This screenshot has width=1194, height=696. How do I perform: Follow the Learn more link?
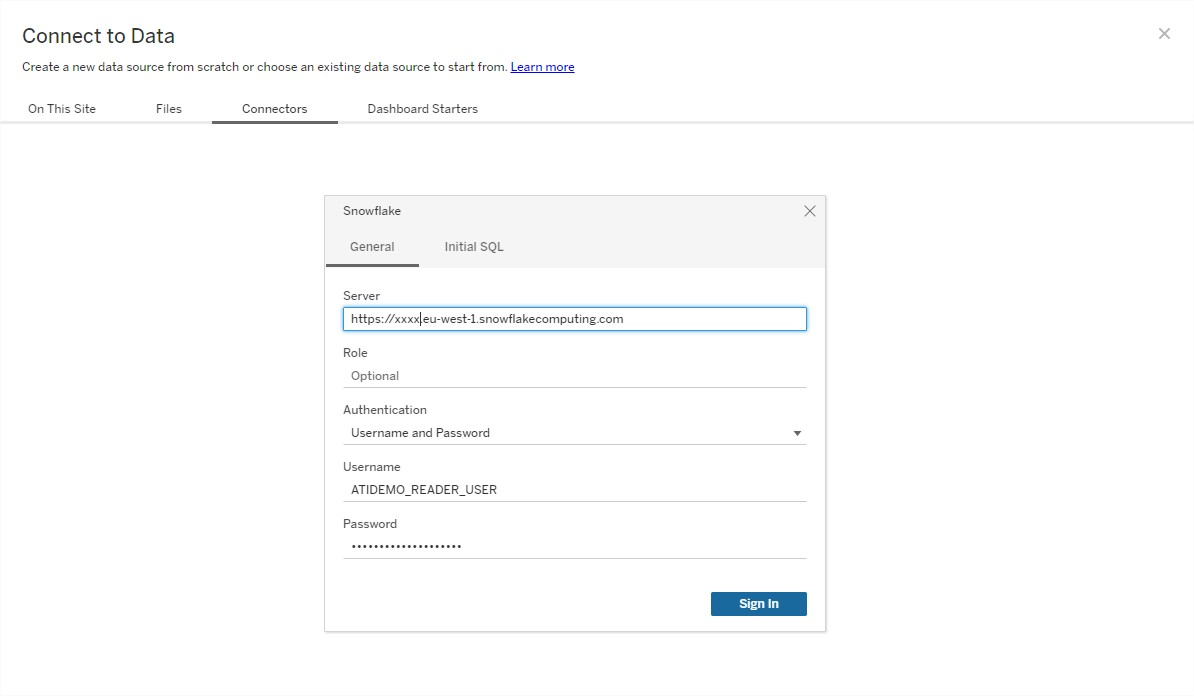(542, 67)
